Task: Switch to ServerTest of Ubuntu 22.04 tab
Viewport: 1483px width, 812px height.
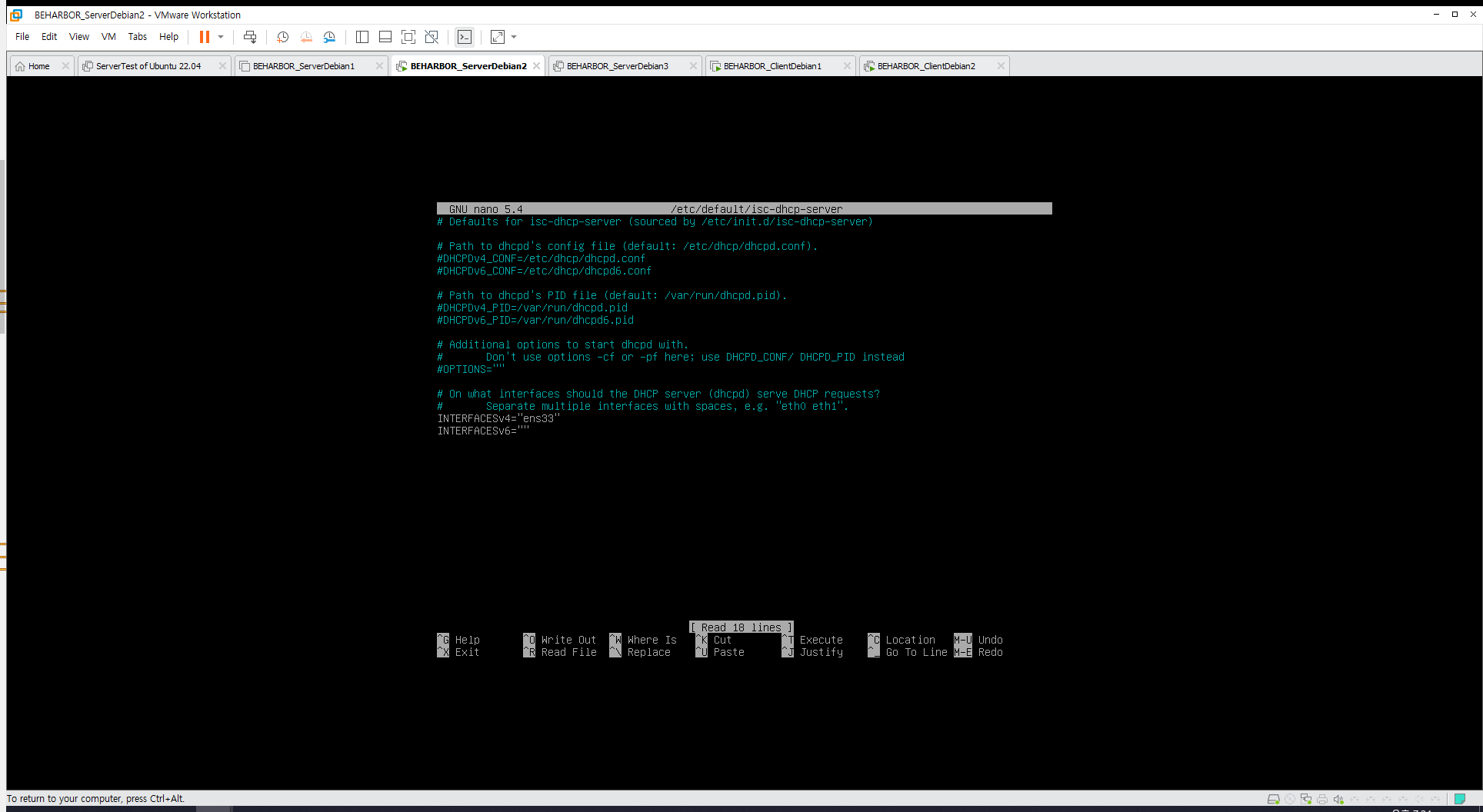Action: click(x=148, y=66)
